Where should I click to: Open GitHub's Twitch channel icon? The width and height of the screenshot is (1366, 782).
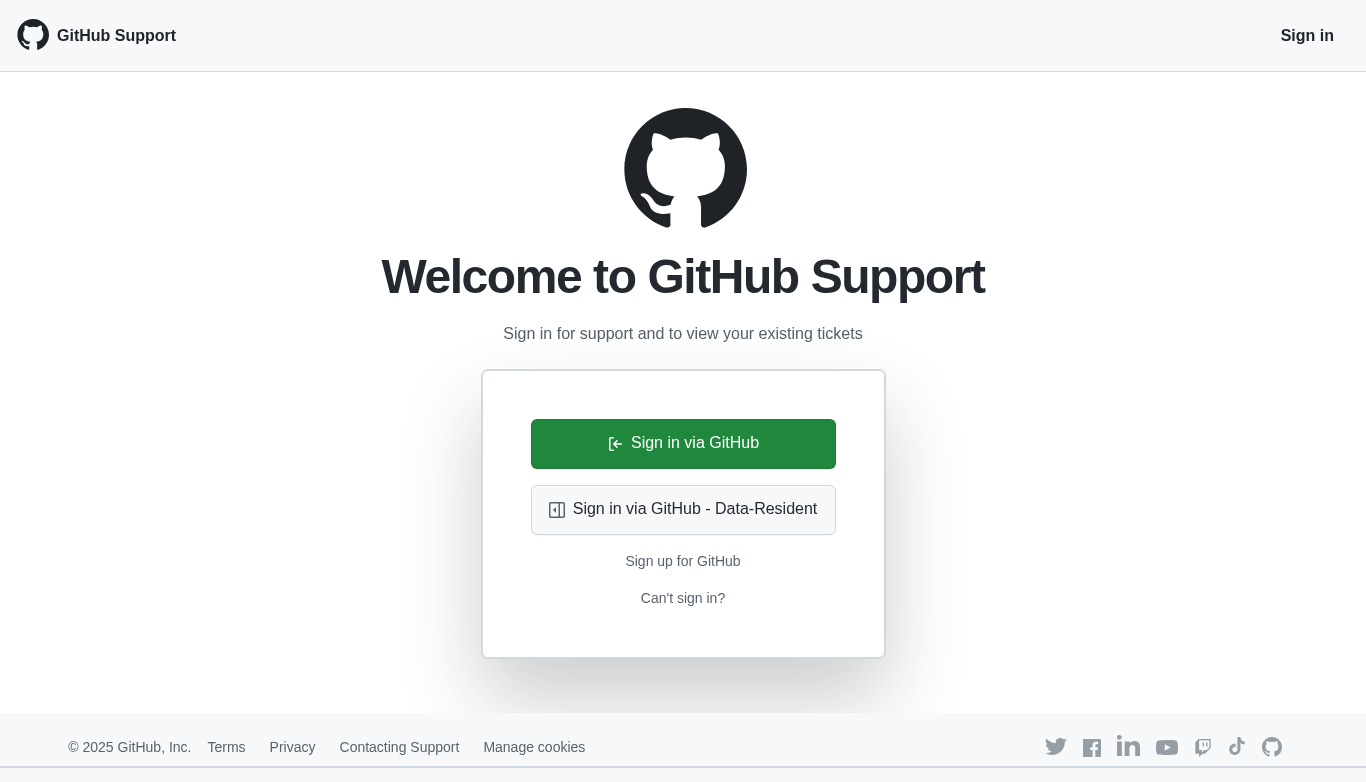[1203, 747]
